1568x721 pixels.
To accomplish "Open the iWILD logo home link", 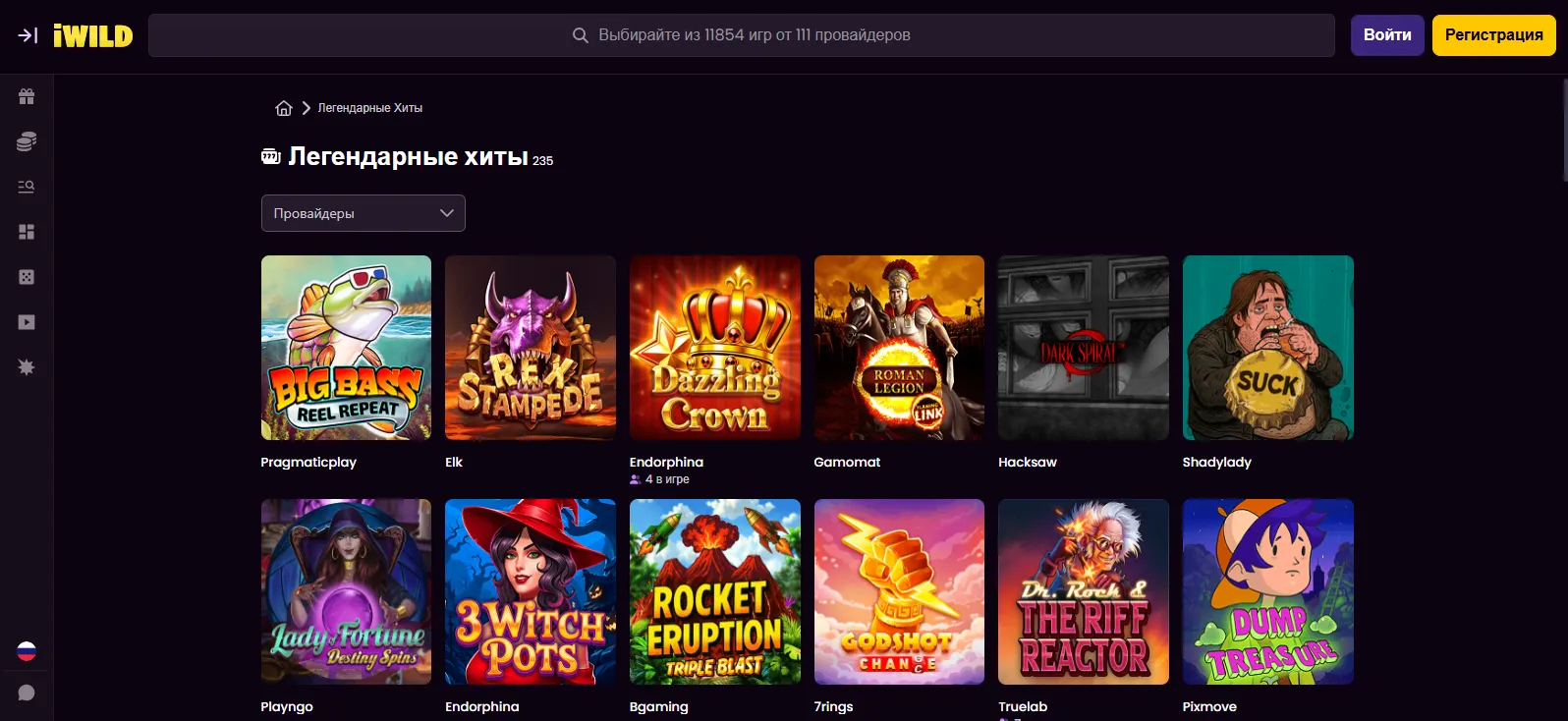I will pos(93,36).
